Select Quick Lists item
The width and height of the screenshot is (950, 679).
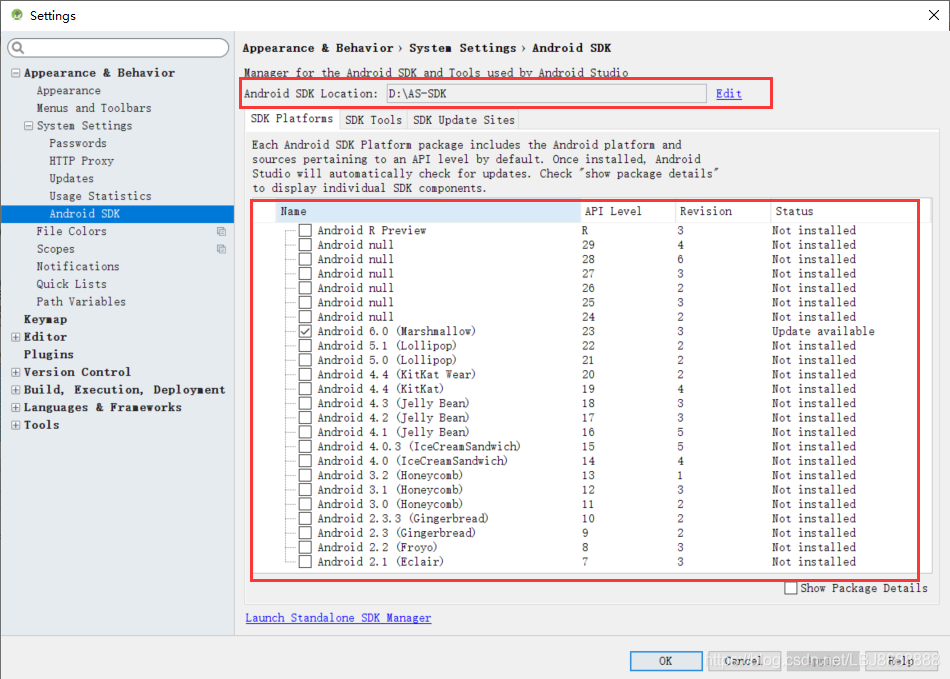point(71,284)
